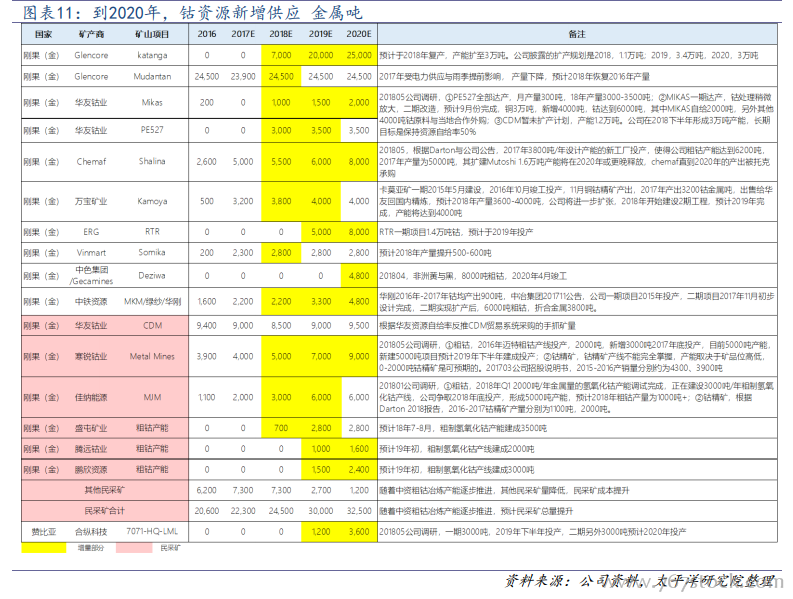Click the PE527 mine project cell

pyautogui.click(x=152, y=130)
